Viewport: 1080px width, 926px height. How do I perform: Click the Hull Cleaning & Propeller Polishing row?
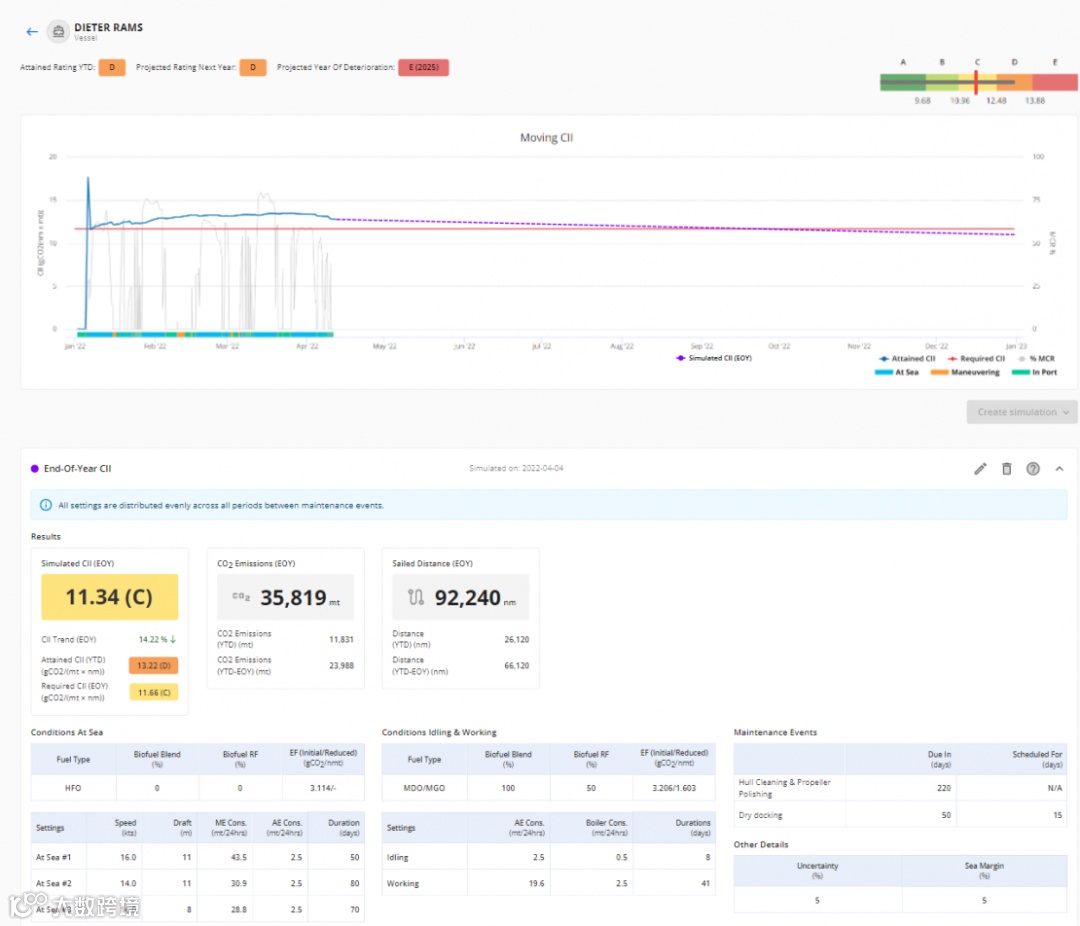coord(900,788)
